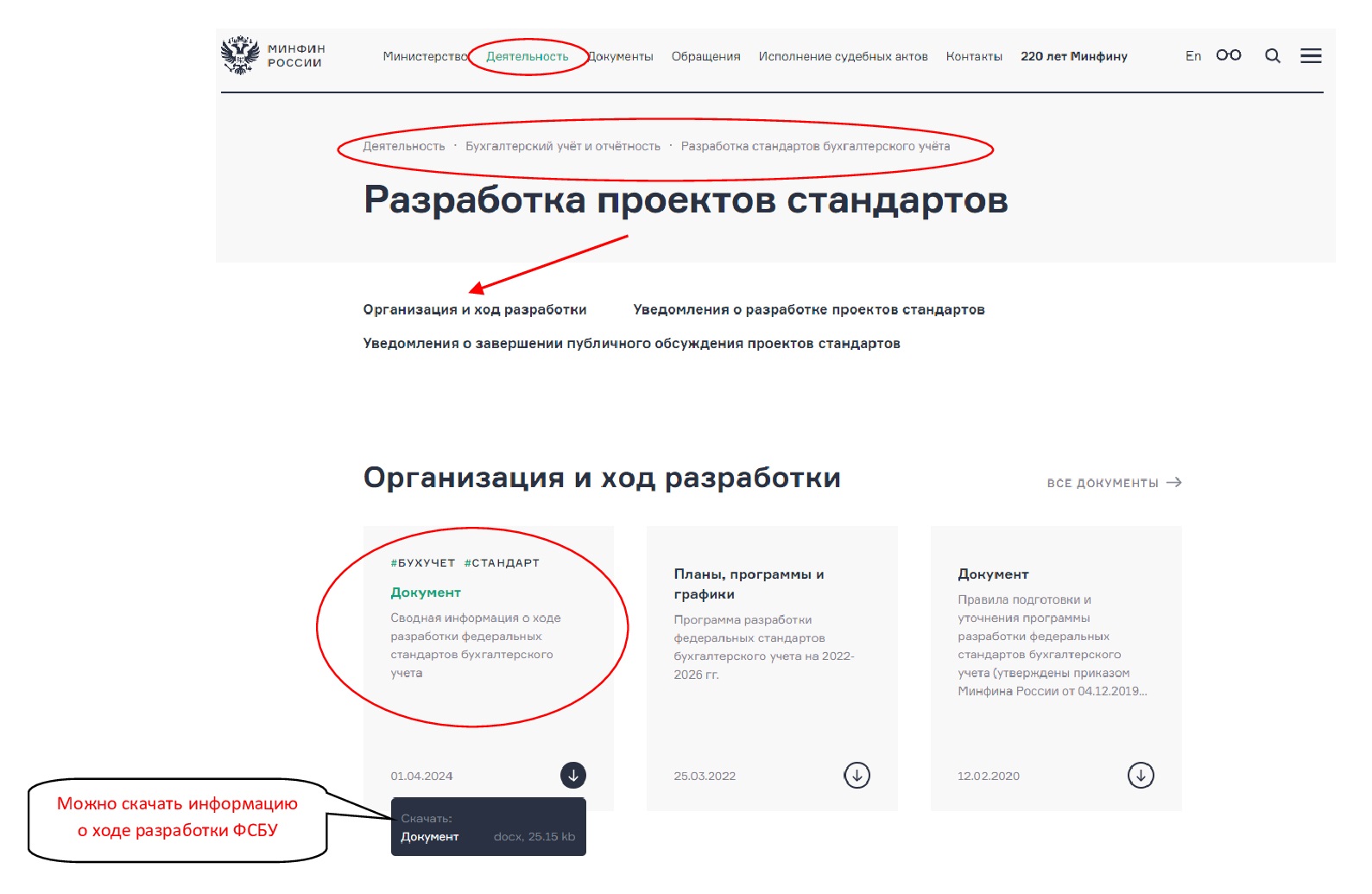Open the Деятельность menu item

point(528,56)
